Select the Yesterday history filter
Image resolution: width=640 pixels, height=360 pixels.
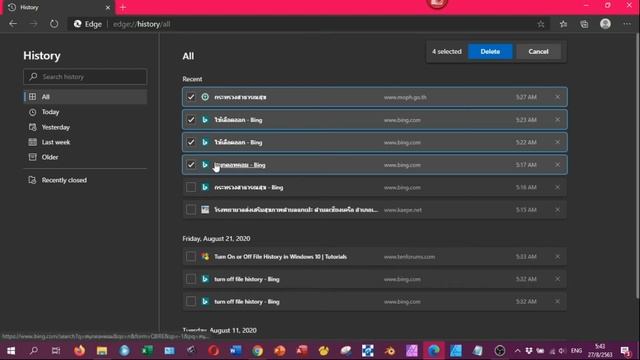click(85, 127)
